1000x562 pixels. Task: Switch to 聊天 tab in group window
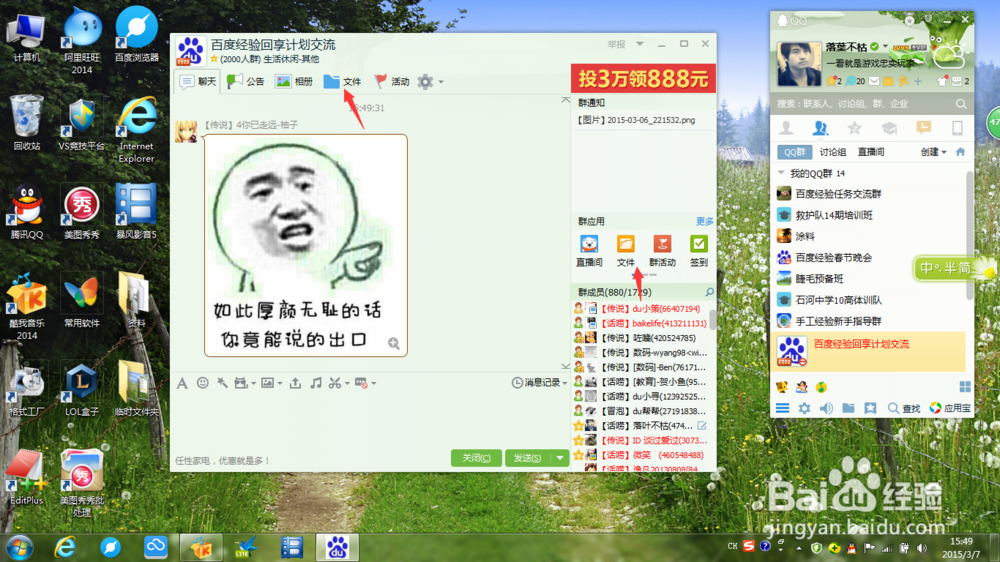[x=198, y=81]
